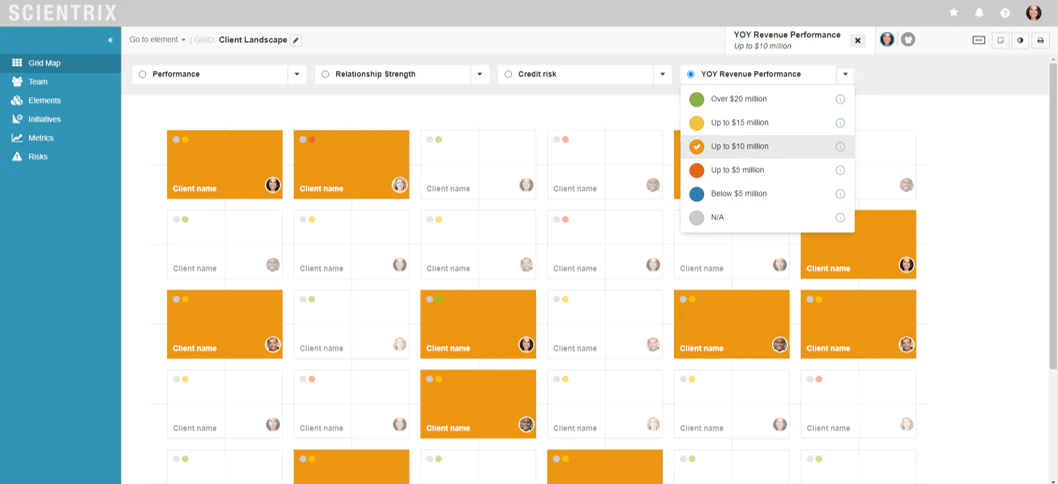Show info for N/A option
Viewport: 1058px width, 484px height.
840,217
